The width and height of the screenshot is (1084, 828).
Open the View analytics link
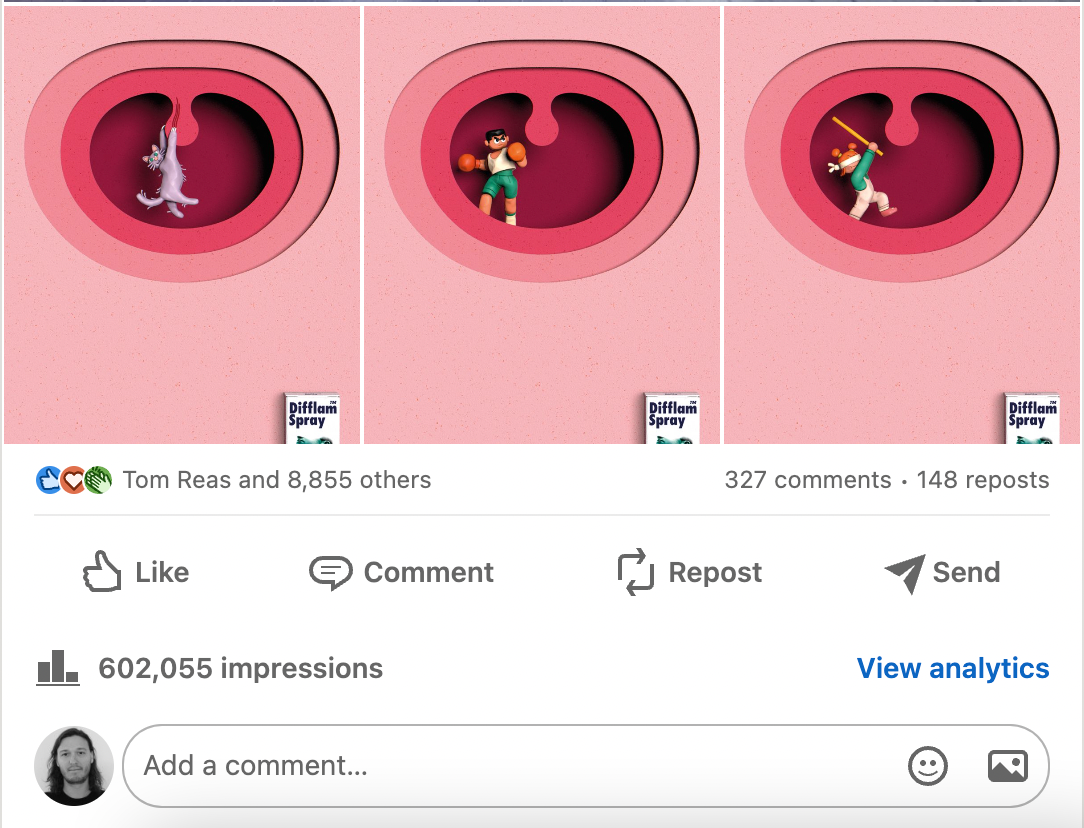pyautogui.click(x=953, y=668)
